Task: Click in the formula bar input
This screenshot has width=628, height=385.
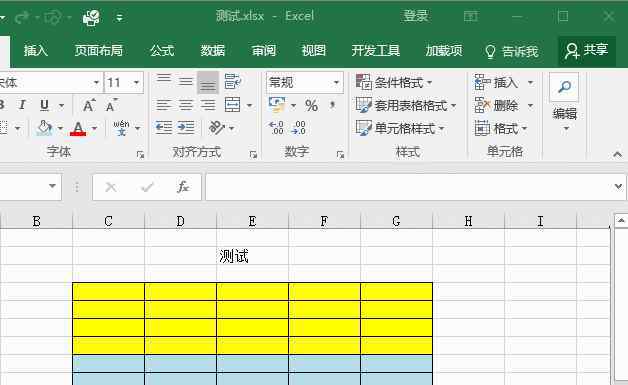Action: (x=409, y=186)
